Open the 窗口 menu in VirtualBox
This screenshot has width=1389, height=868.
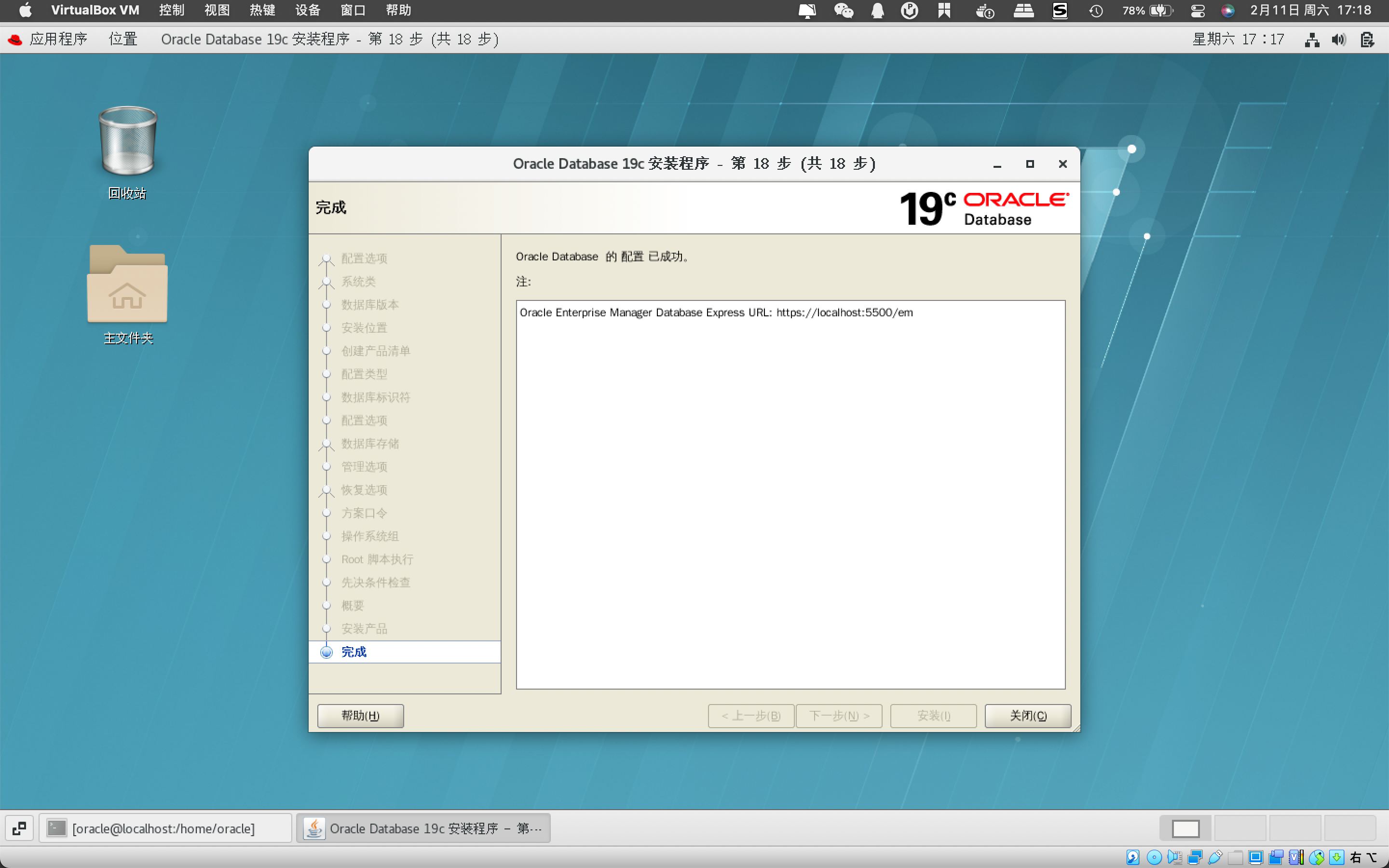(353, 10)
